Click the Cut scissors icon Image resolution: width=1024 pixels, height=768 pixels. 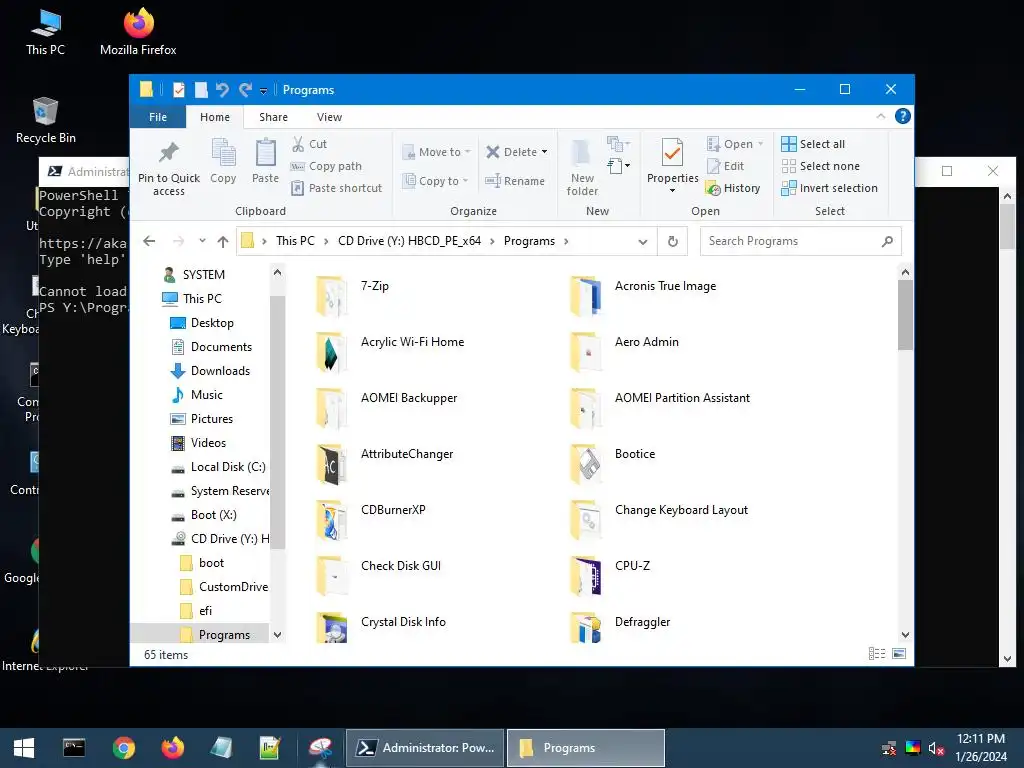point(298,144)
